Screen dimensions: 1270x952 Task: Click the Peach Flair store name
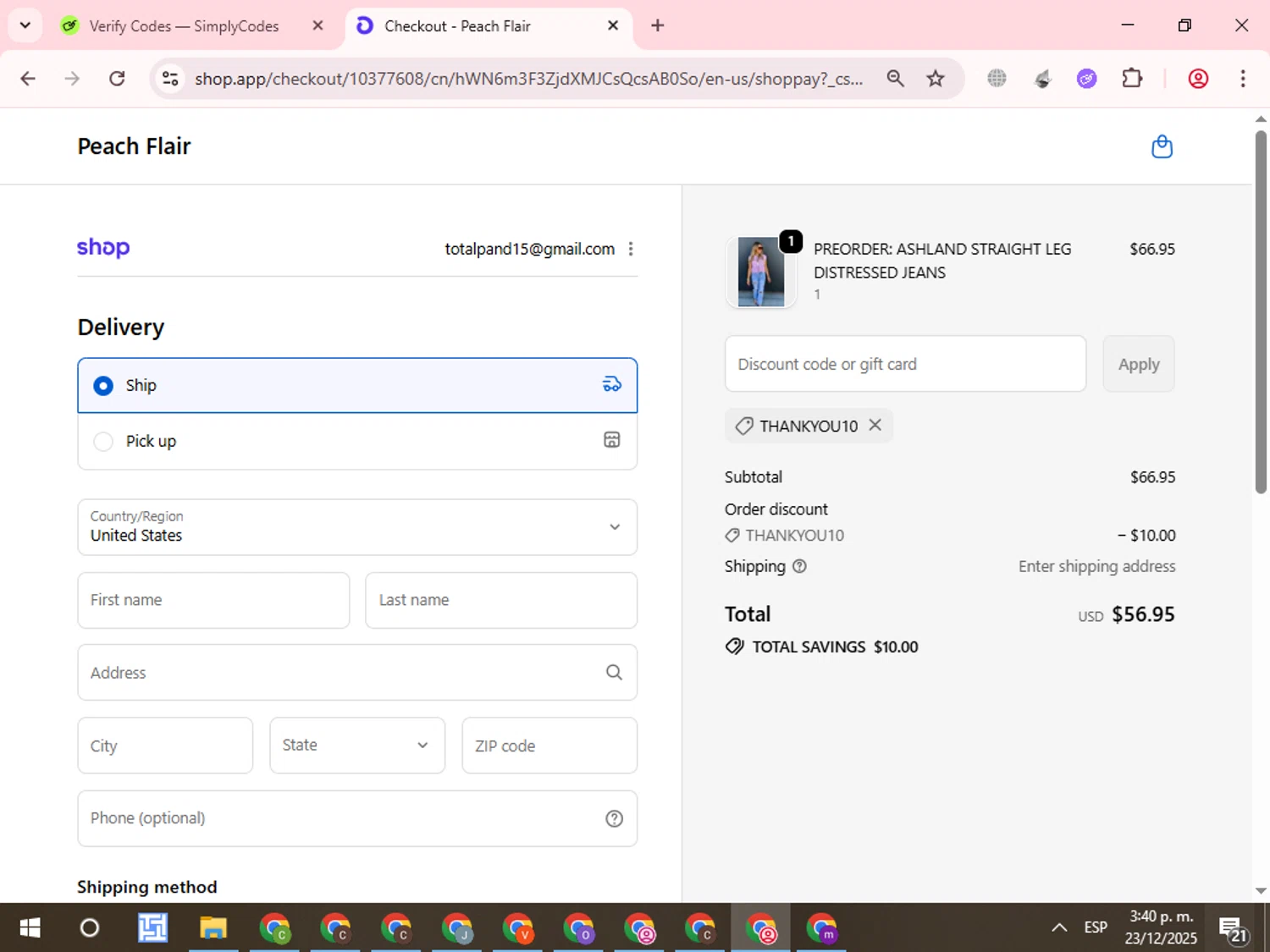pos(134,146)
